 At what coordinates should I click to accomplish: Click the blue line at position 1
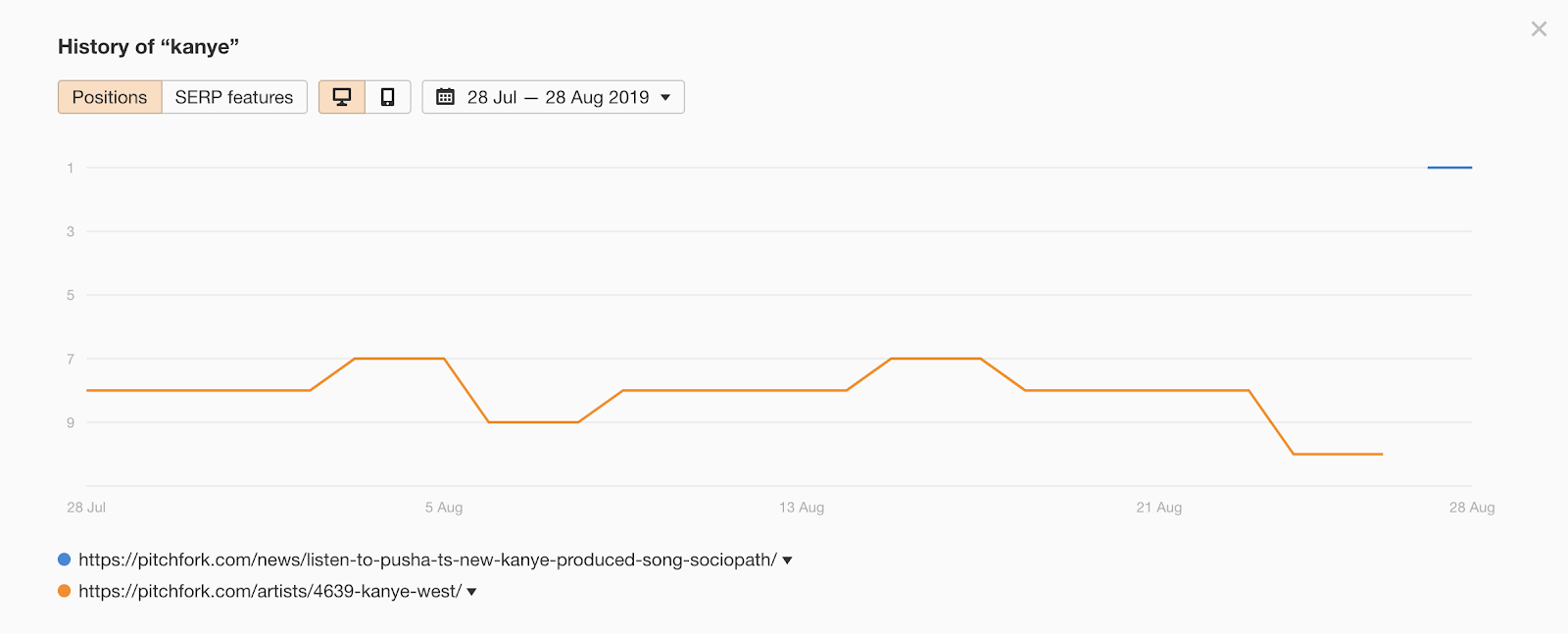coord(1449,168)
